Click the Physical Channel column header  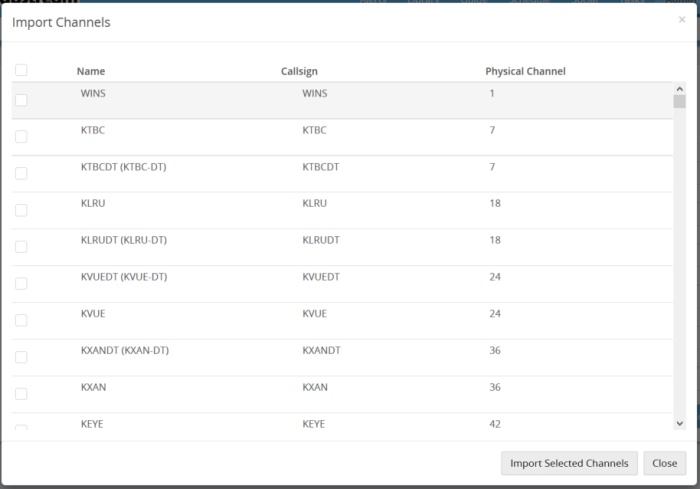[x=525, y=71]
